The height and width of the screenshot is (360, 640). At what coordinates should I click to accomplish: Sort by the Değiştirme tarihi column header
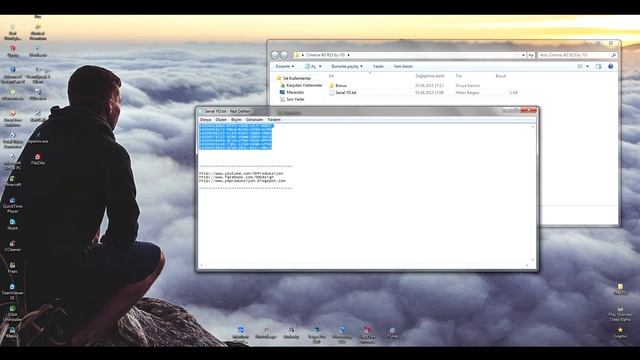430,76
